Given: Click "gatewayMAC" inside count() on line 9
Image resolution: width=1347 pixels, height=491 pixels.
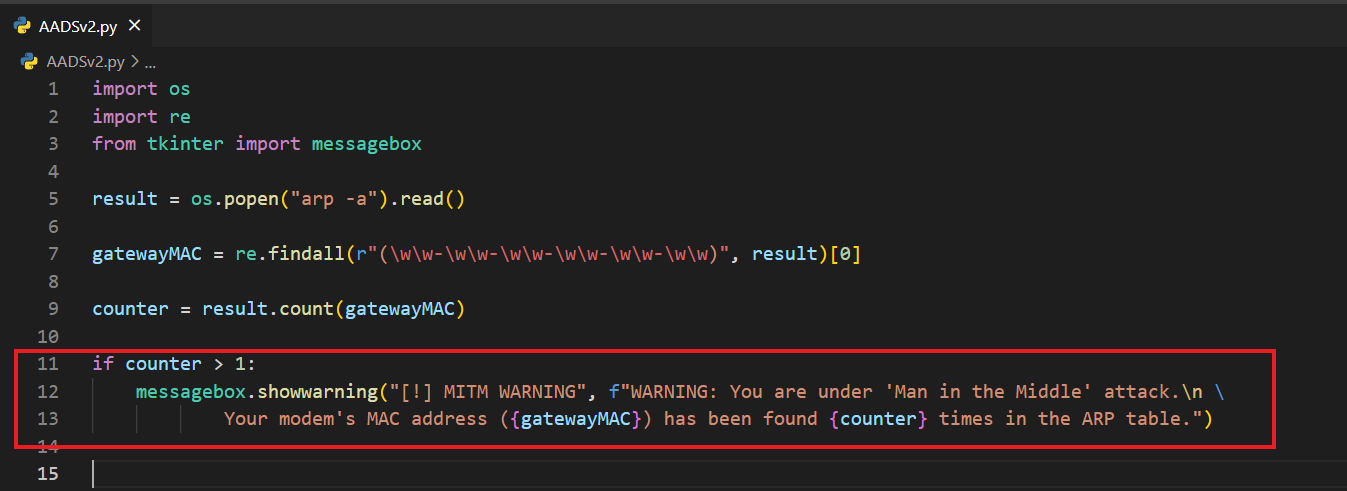Looking at the screenshot, I should [x=399, y=309].
